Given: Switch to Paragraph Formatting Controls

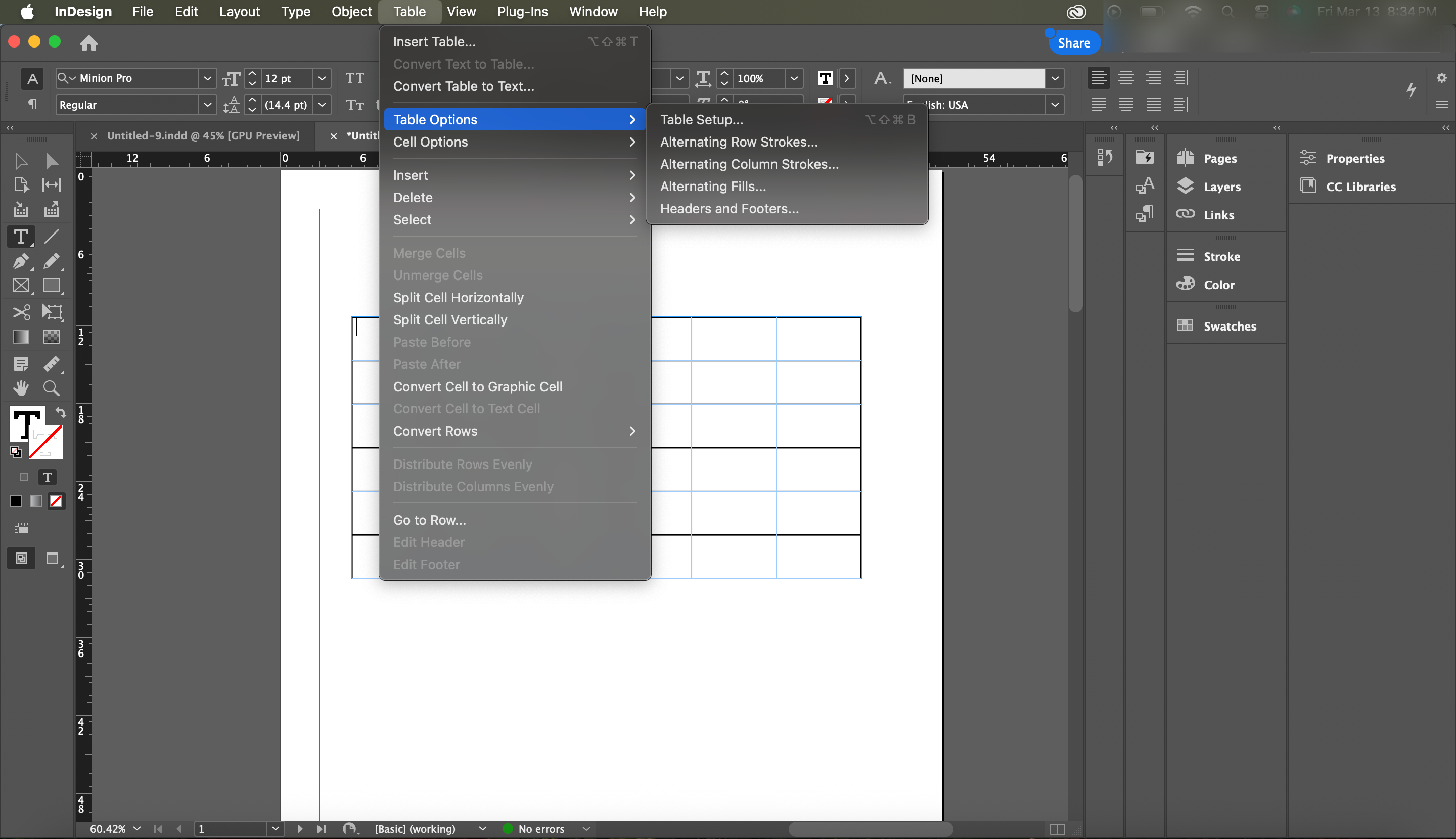Looking at the screenshot, I should pyautogui.click(x=32, y=104).
